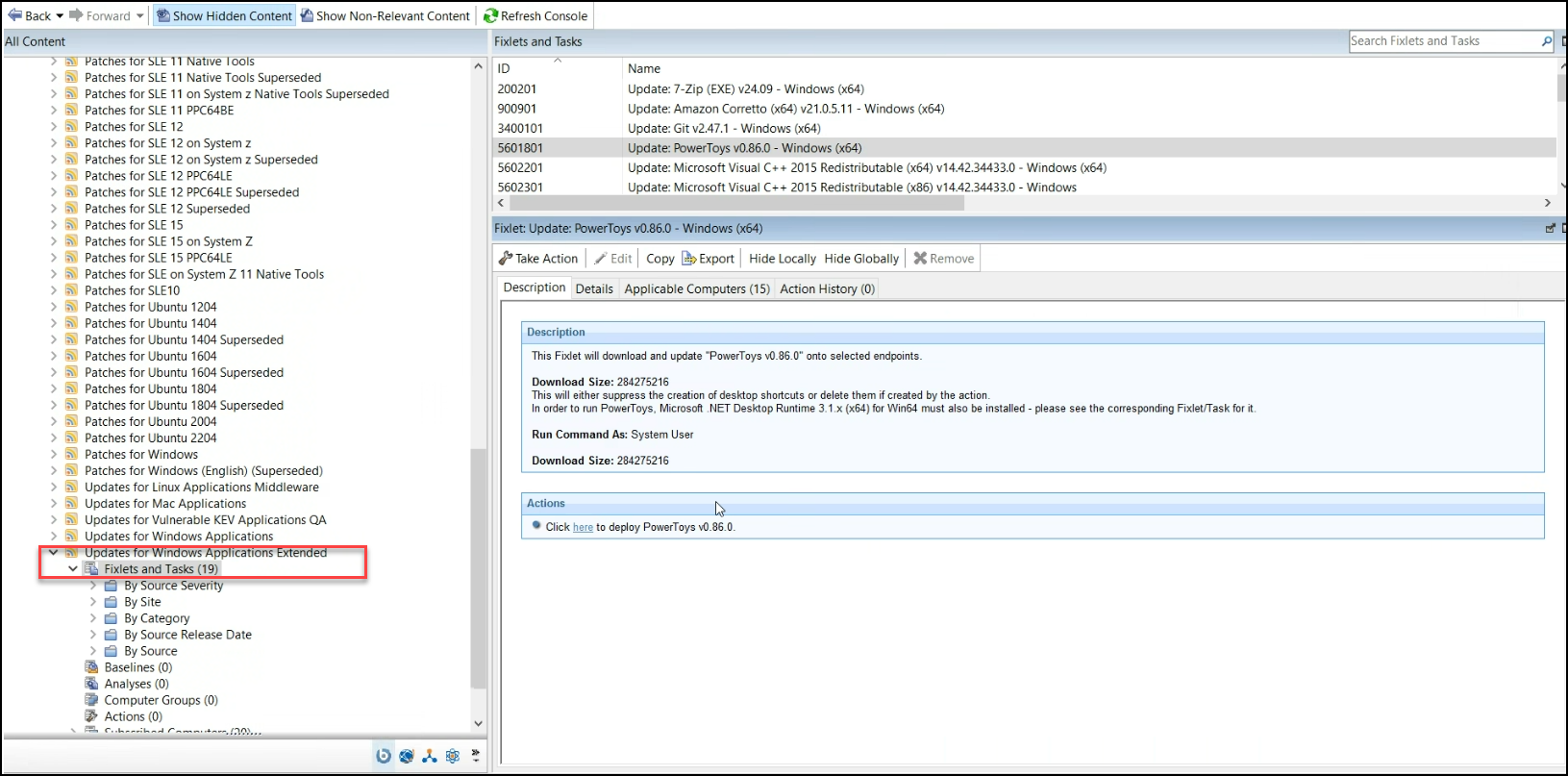1568x776 pixels.
Task: Expand the Patches for Windows site
Action: pos(54,455)
